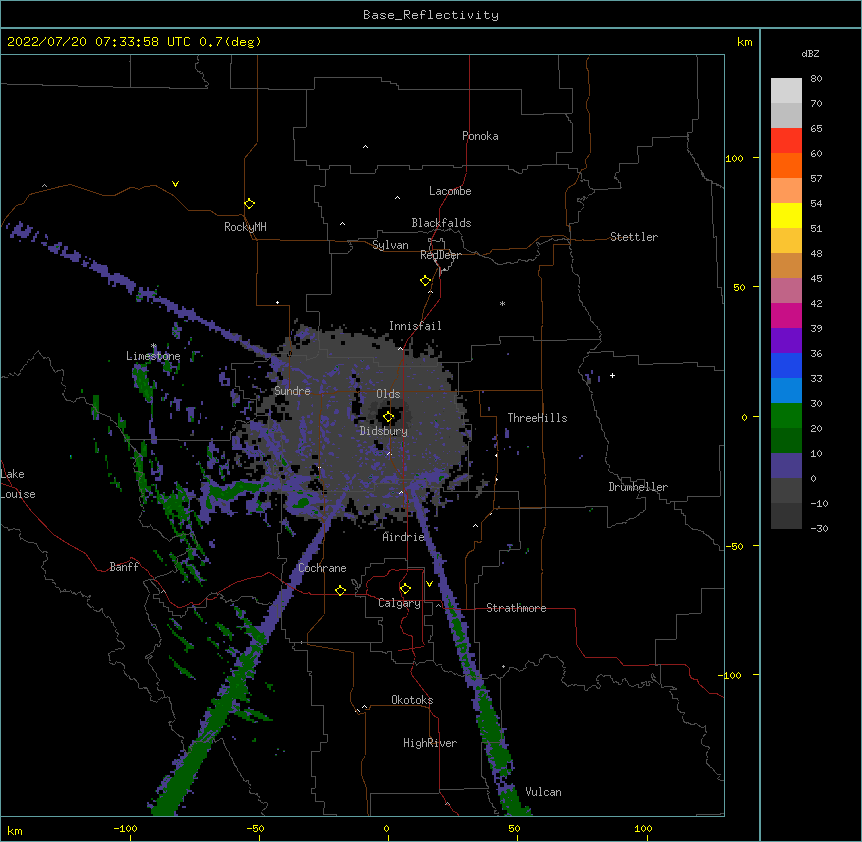862x842 pixels.
Task: Click the yellow V marker northwest of RockyMH
Action: [175, 184]
